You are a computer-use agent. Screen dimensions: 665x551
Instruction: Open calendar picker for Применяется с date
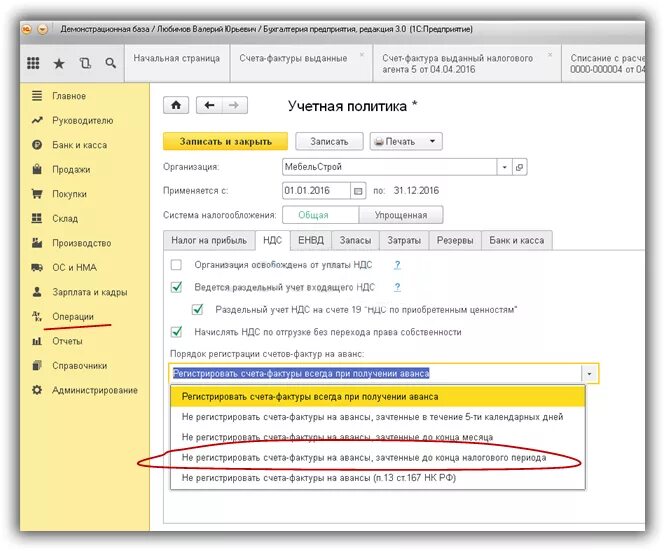click(358, 191)
